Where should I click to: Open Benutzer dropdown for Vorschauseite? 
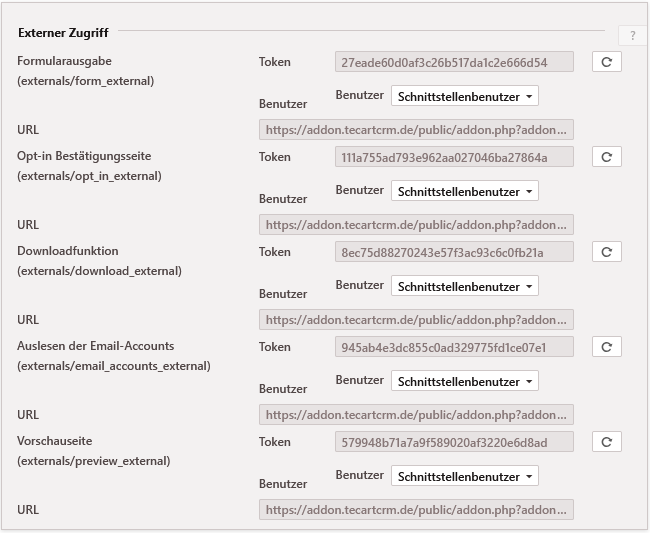pos(464,476)
